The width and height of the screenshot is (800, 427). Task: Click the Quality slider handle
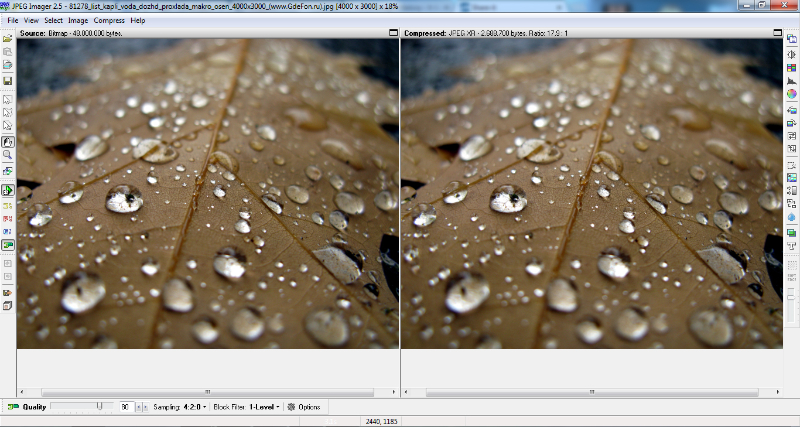tap(100, 407)
